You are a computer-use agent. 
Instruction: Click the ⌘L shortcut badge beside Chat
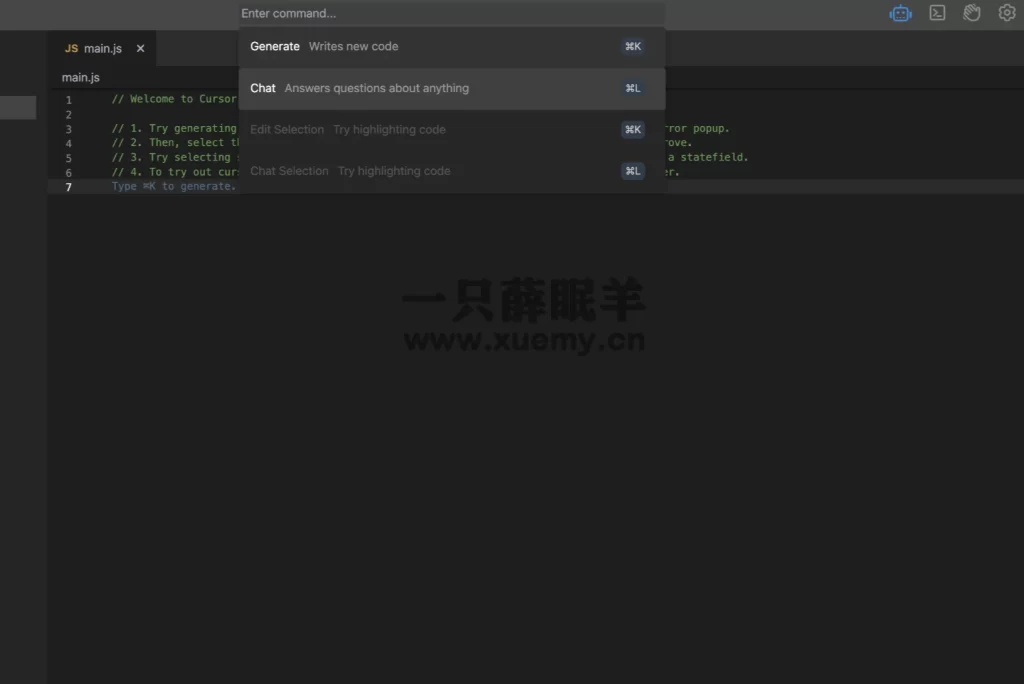pos(632,88)
